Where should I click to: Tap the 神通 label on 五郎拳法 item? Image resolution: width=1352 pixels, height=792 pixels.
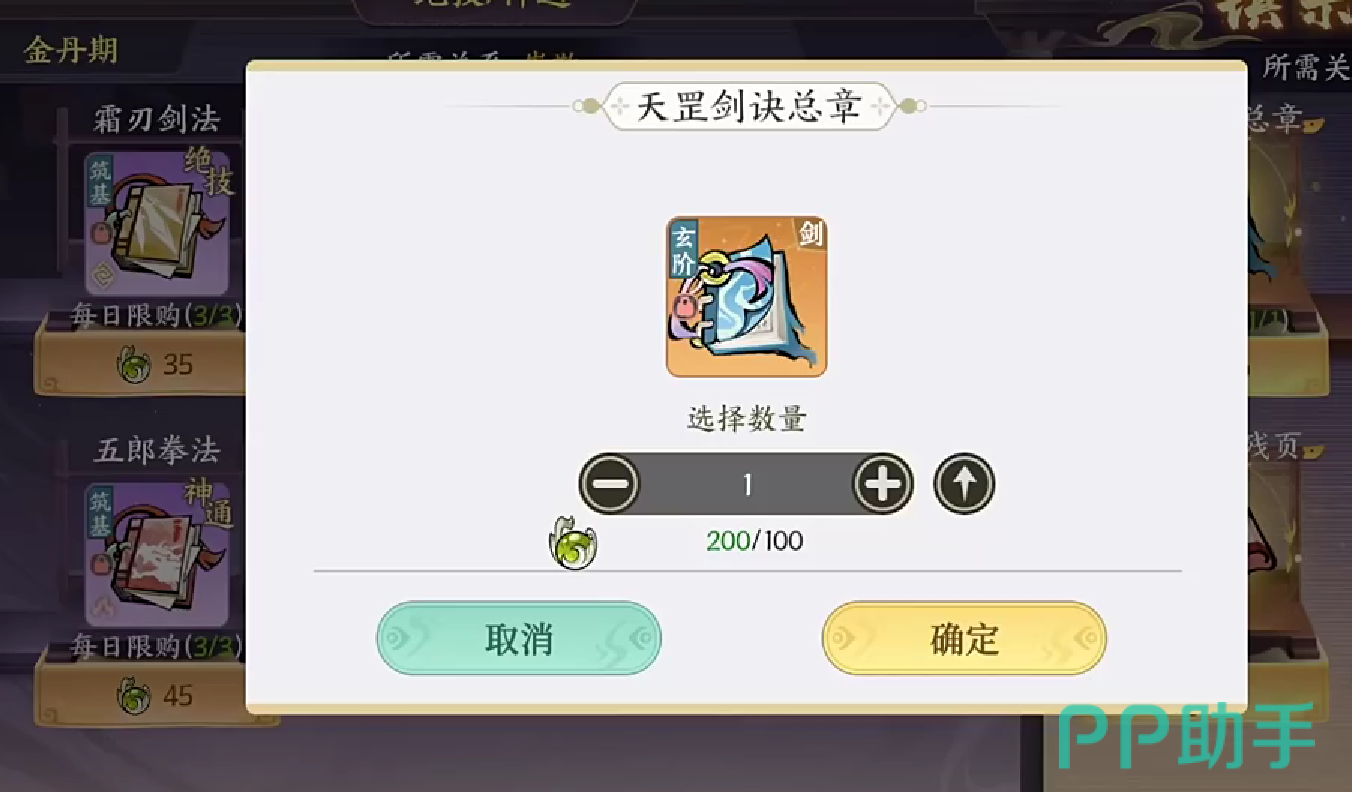tap(212, 503)
